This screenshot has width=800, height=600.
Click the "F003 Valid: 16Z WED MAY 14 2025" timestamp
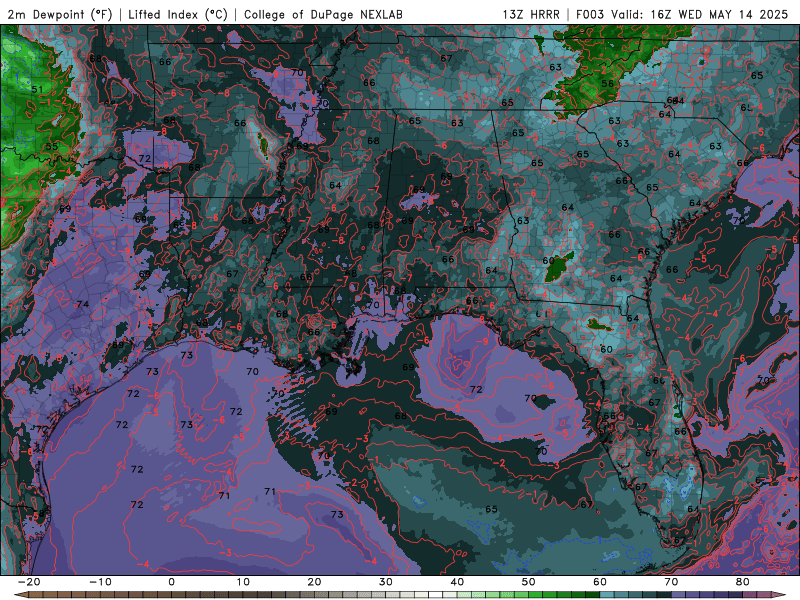coord(682,14)
